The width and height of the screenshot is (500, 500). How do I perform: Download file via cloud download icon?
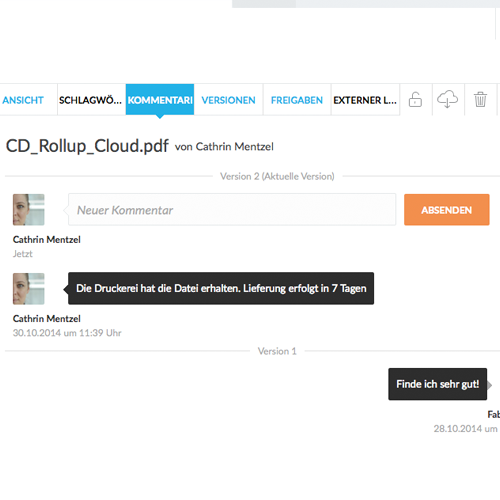point(447,99)
